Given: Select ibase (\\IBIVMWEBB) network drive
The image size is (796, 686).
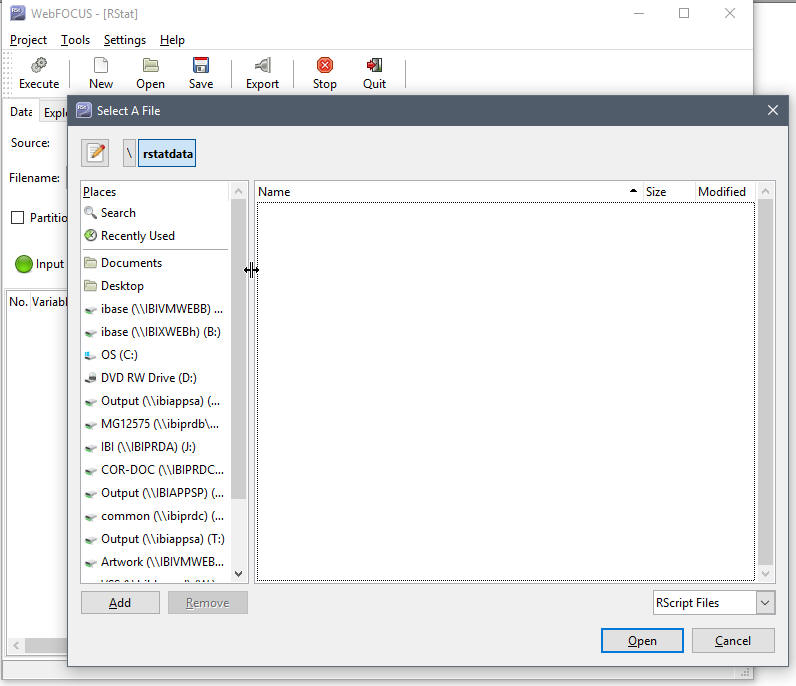Looking at the screenshot, I should point(153,309).
